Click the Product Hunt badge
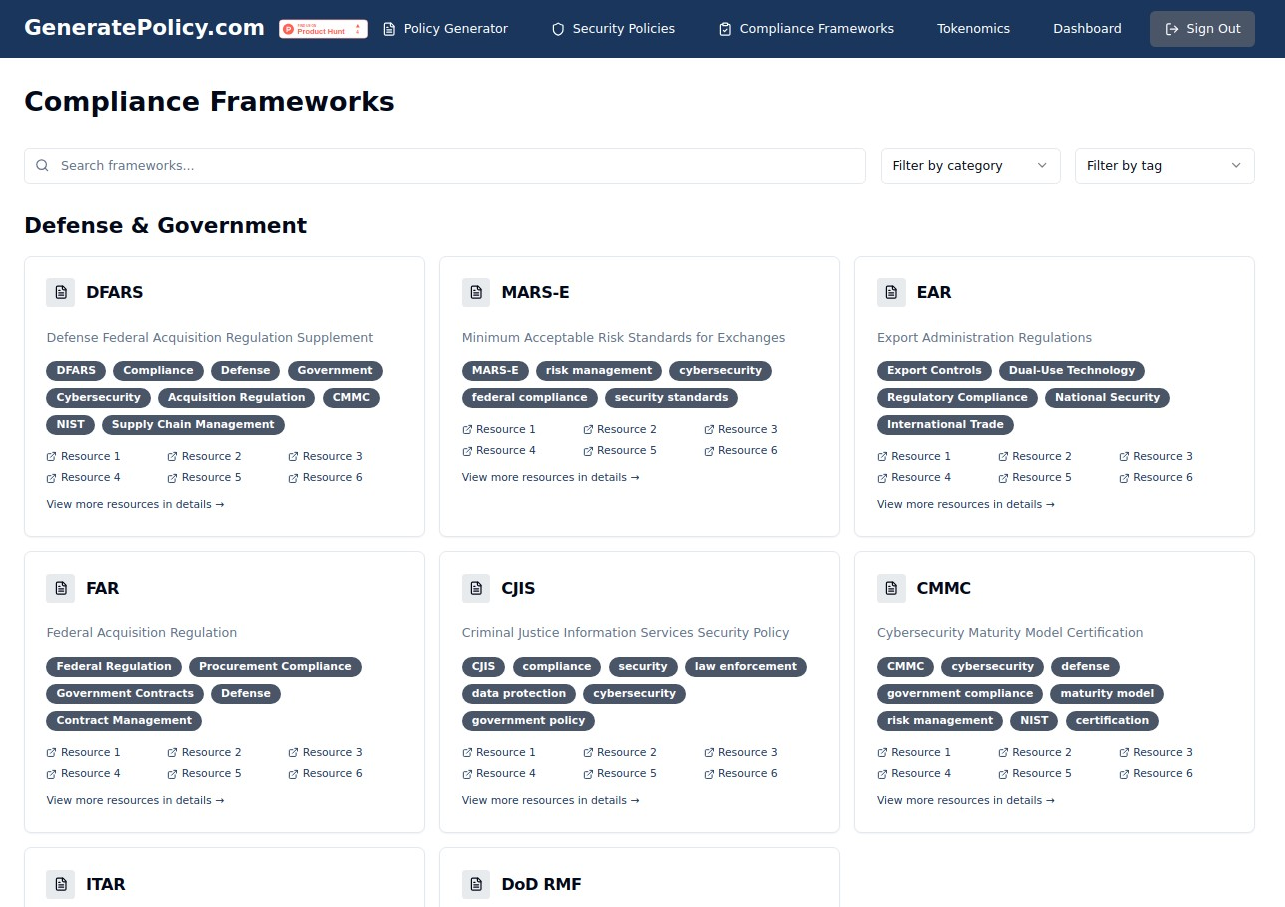1285x907 pixels. (323, 29)
